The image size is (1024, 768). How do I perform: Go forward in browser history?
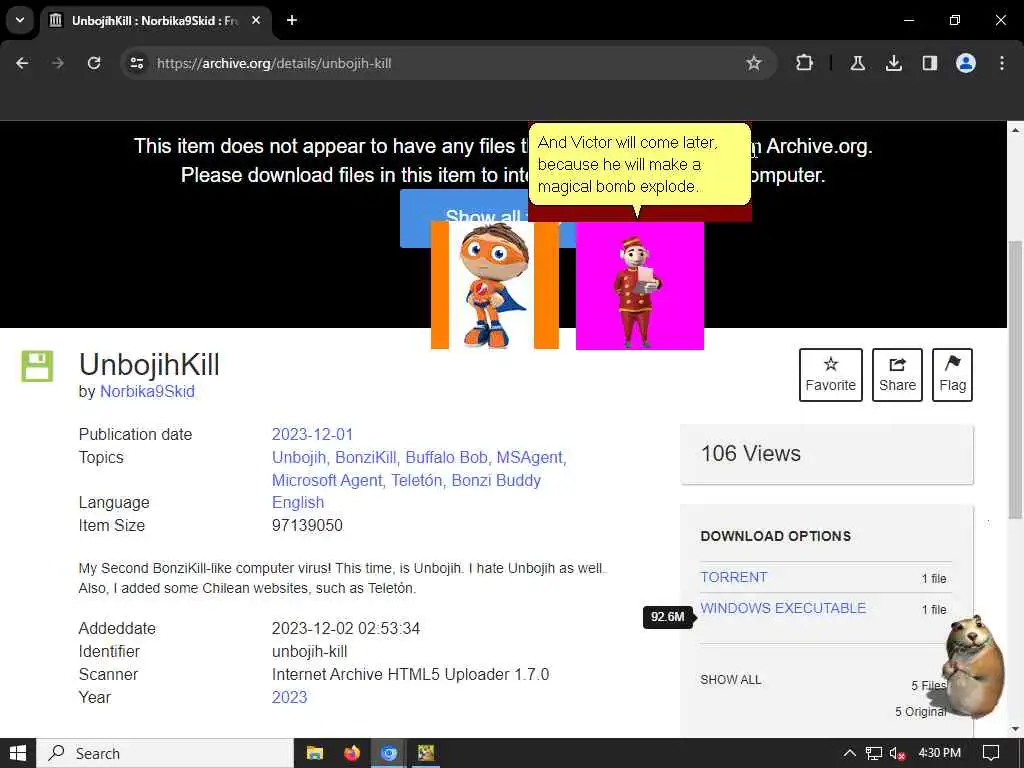[58, 63]
